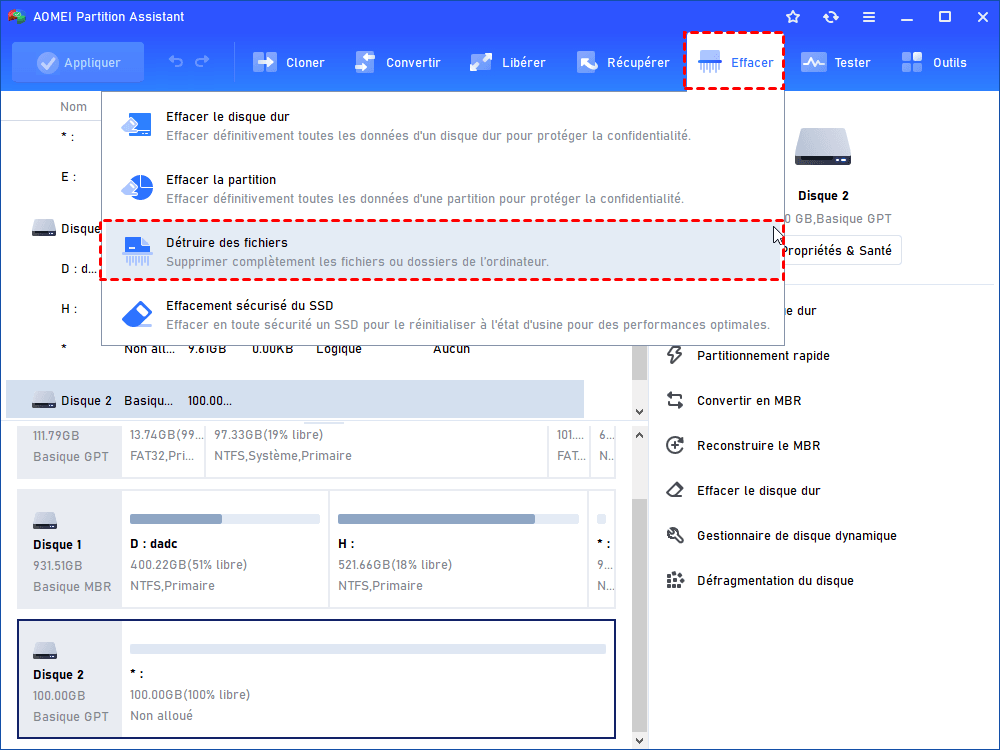Open the Cloner toolbar menu

tap(288, 62)
